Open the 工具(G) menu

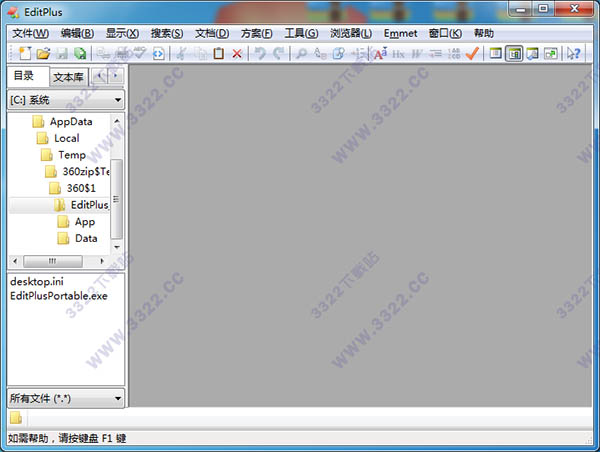coord(301,34)
